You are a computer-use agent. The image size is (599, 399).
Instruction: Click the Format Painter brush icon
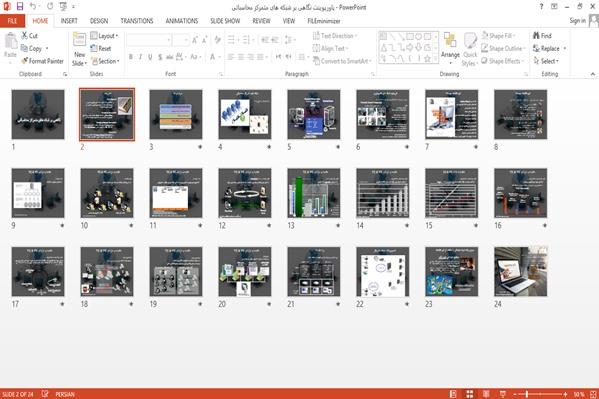click(x=24, y=61)
